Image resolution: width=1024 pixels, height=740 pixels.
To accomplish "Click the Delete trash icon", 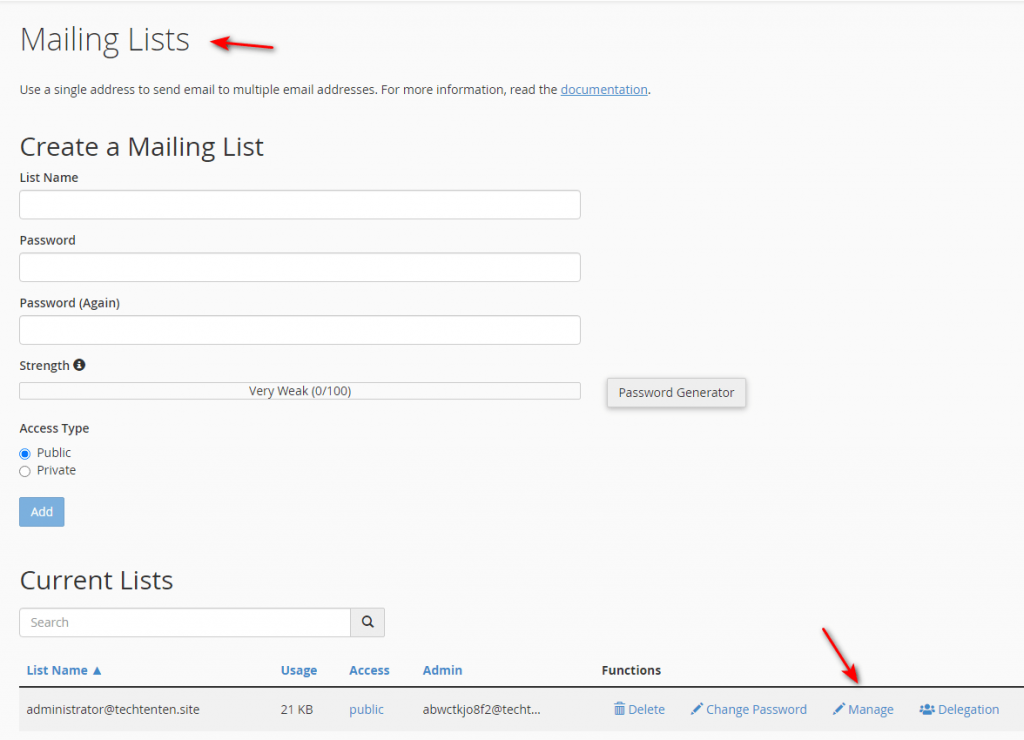I will (x=619, y=709).
